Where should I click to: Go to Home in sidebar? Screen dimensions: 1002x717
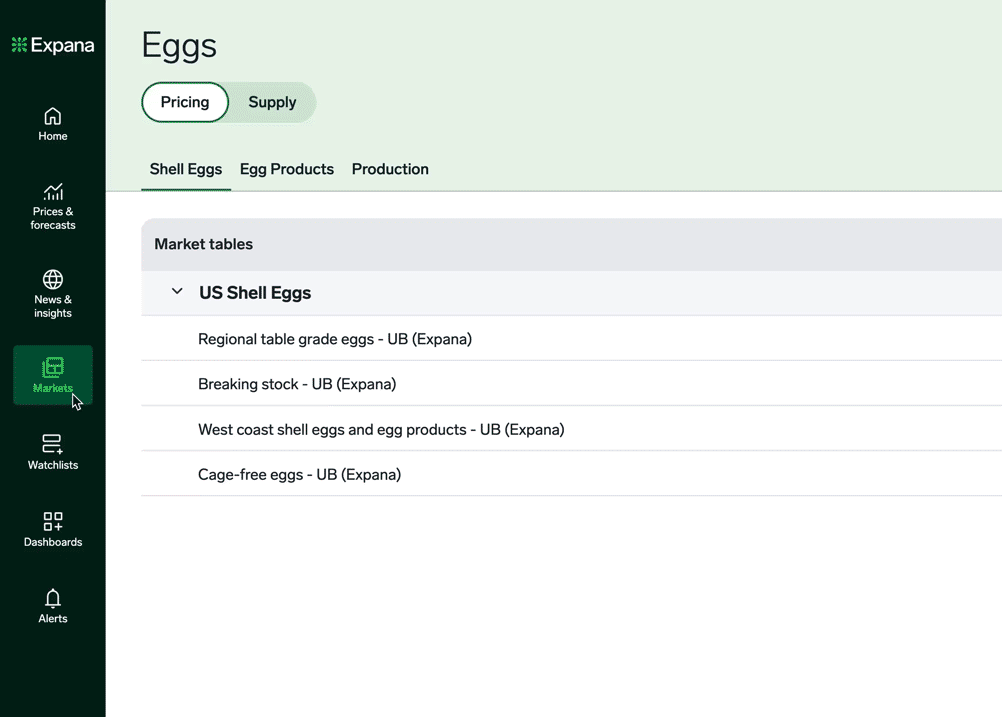[x=52, y=124]
